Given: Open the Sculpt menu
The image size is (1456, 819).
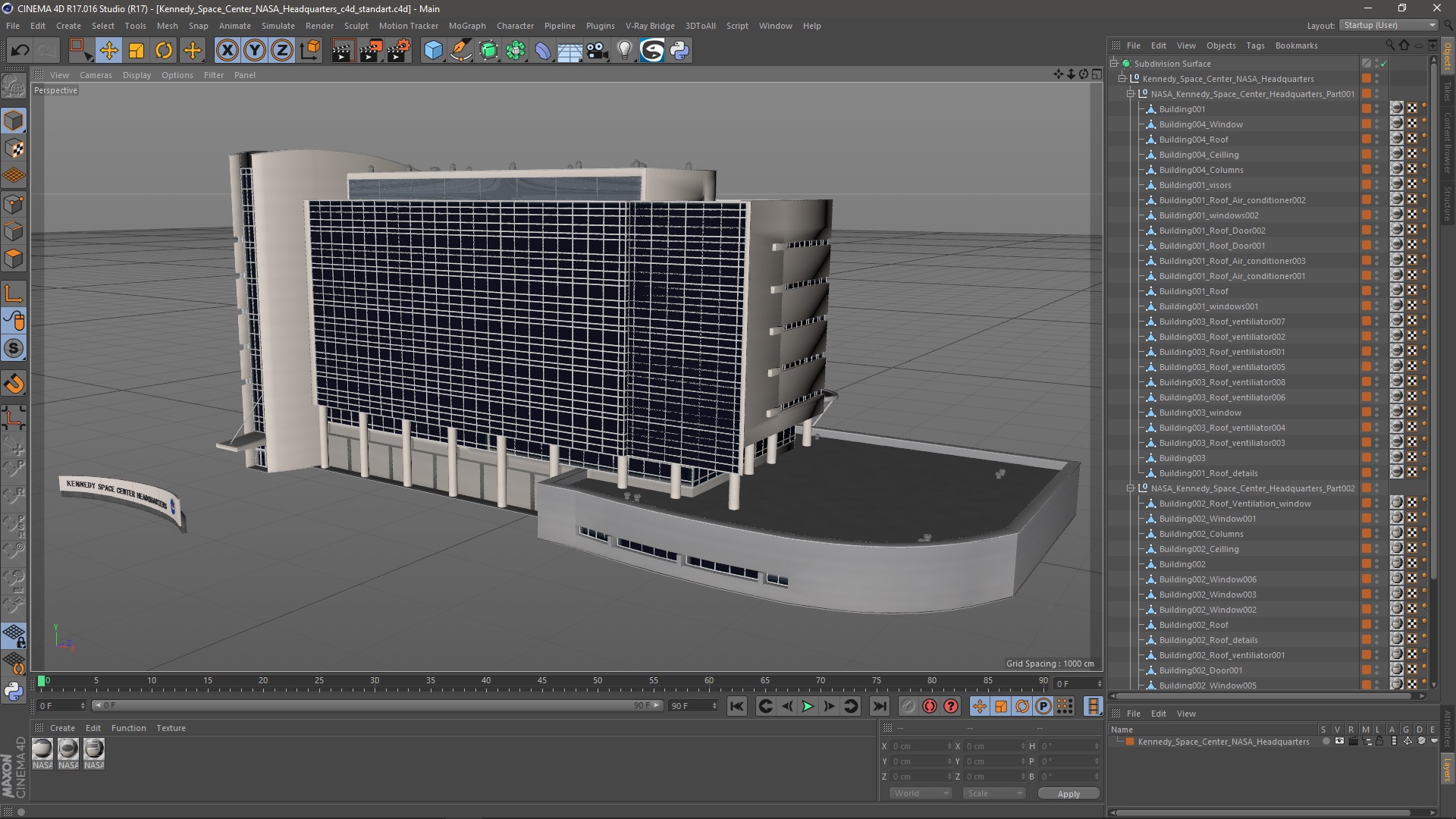Looking at the screenshot, I should tap(356, 26).
